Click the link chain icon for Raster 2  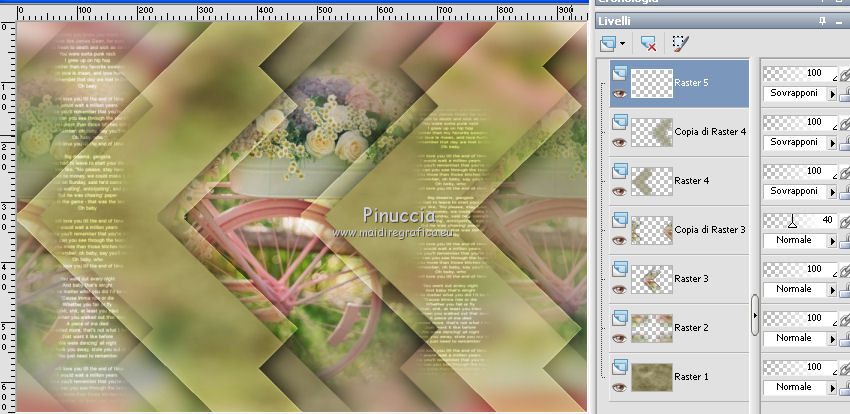click(845, 320)
